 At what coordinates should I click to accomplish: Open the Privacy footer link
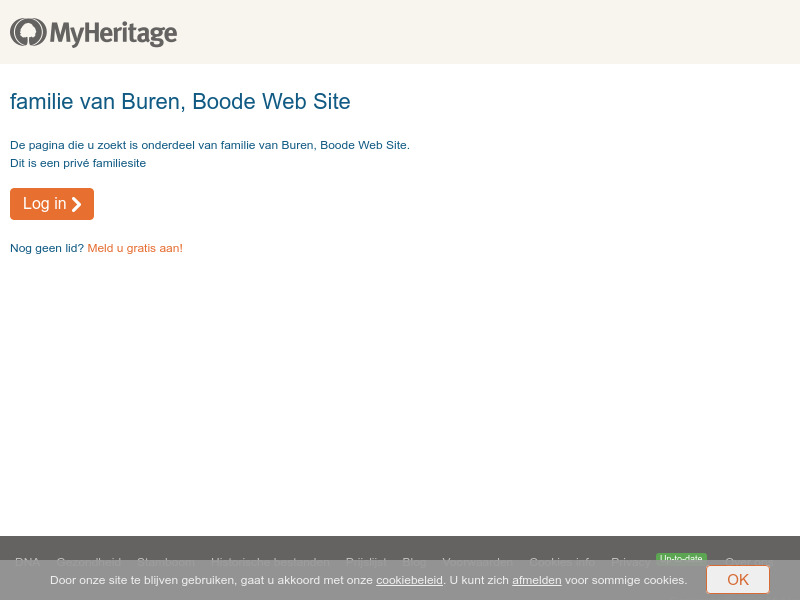tap(630, 562)
